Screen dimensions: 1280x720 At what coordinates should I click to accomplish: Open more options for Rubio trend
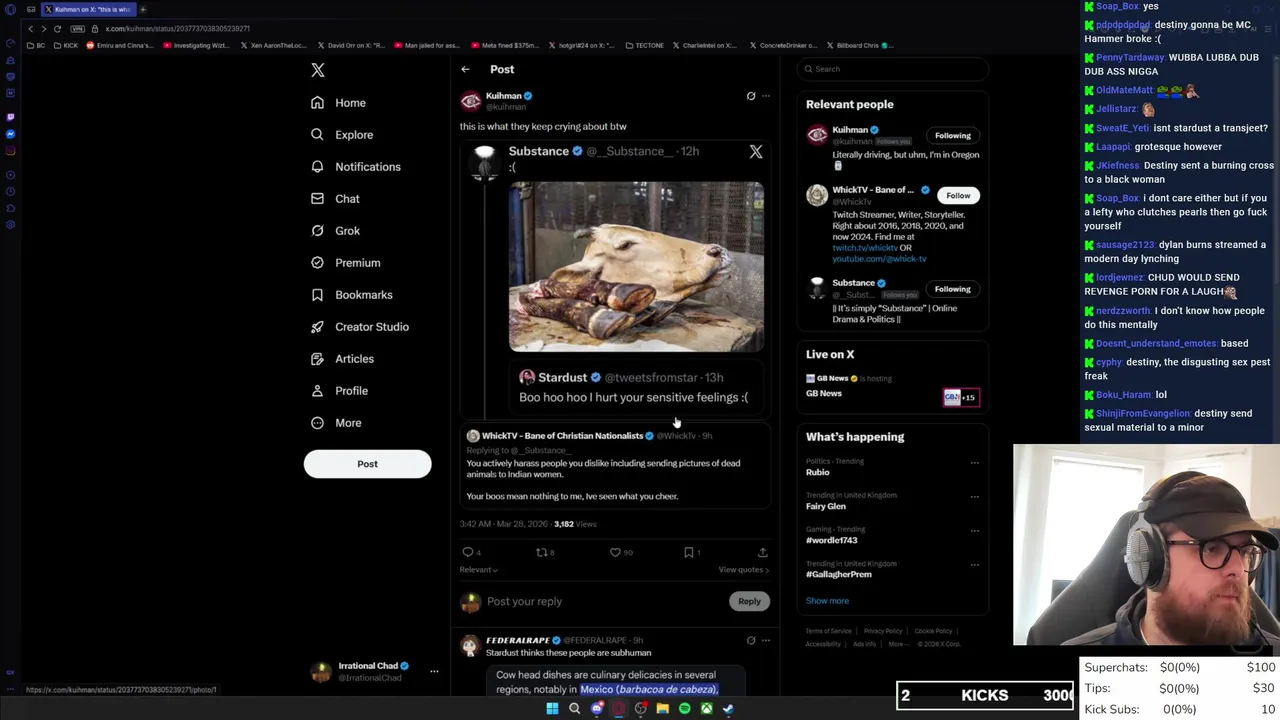[x=974, y=463]
